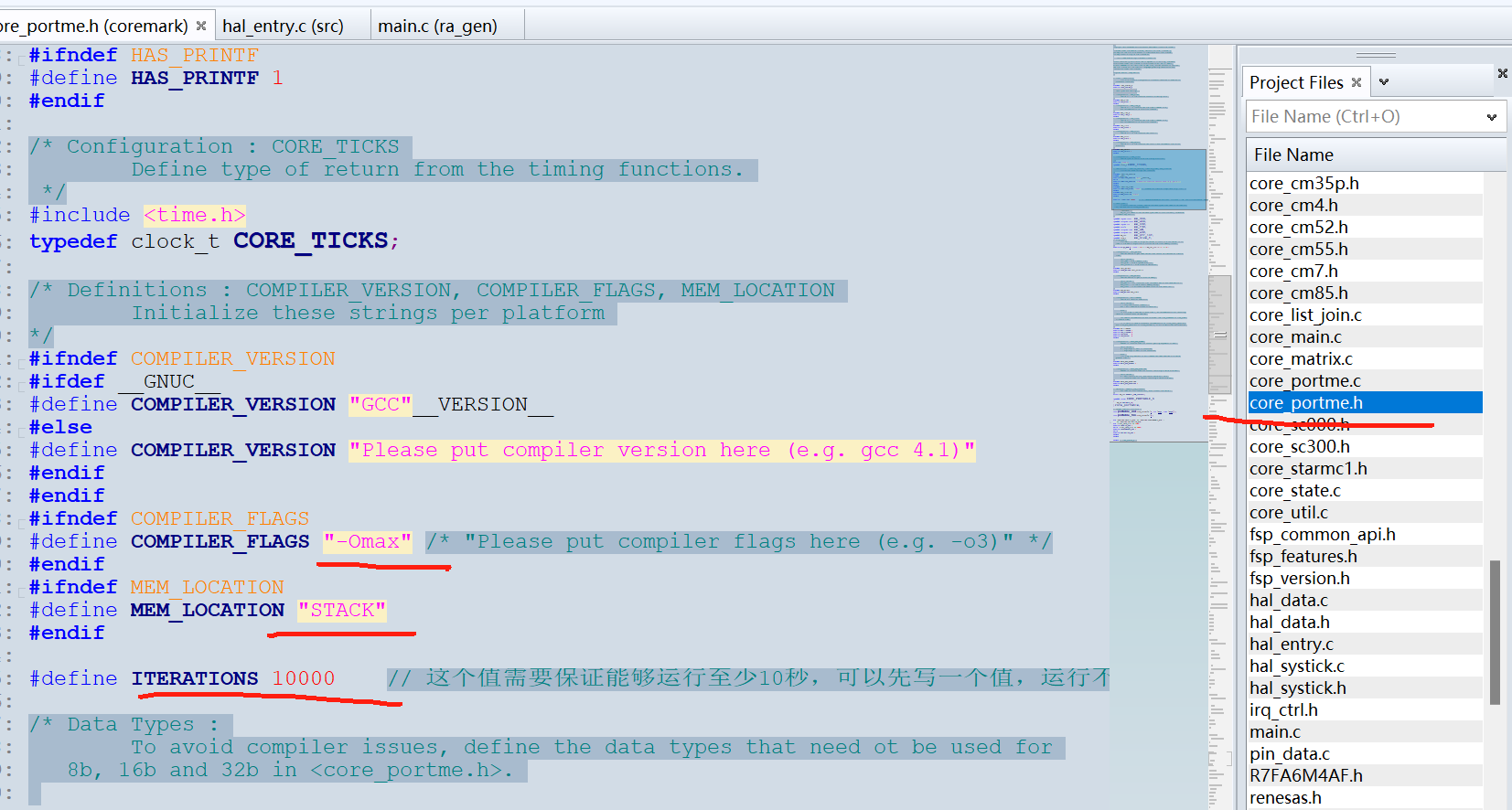Click the ITERATIONS value 10000 in the code

pos(304,678)
